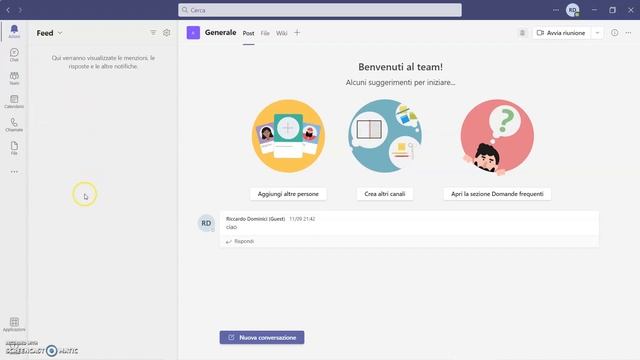
Task: Click the channel members icon beside Avvia riunione
Action: click(x=522, y=33)
